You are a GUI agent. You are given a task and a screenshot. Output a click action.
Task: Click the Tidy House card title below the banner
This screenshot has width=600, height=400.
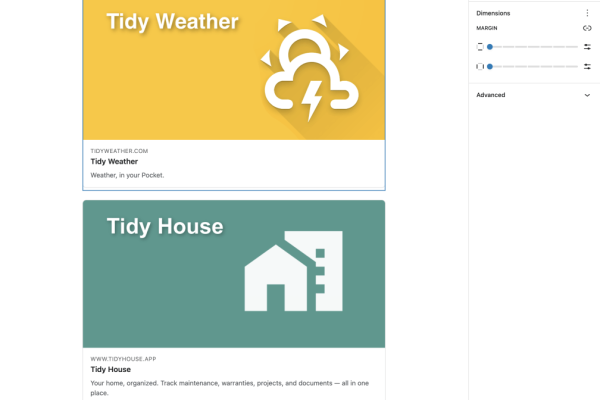[x=110, y=369]
